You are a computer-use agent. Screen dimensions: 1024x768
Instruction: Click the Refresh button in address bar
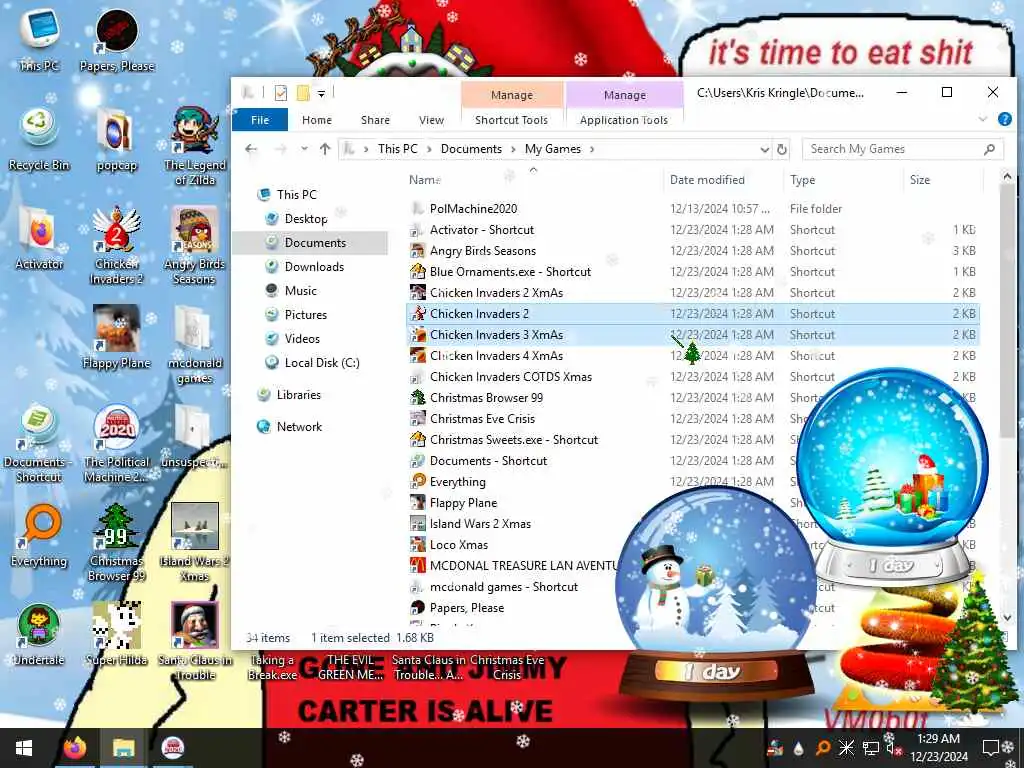782,150
